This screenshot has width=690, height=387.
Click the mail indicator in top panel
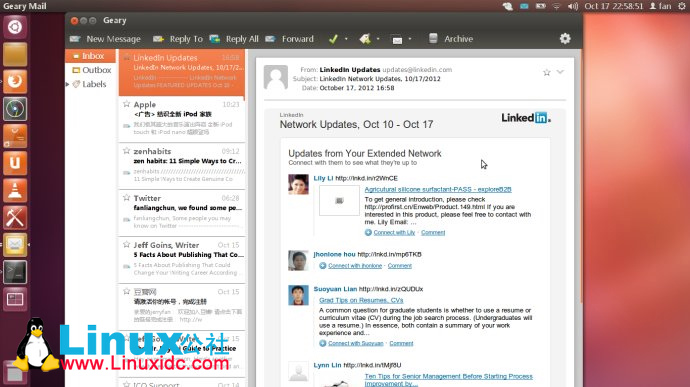524,6
